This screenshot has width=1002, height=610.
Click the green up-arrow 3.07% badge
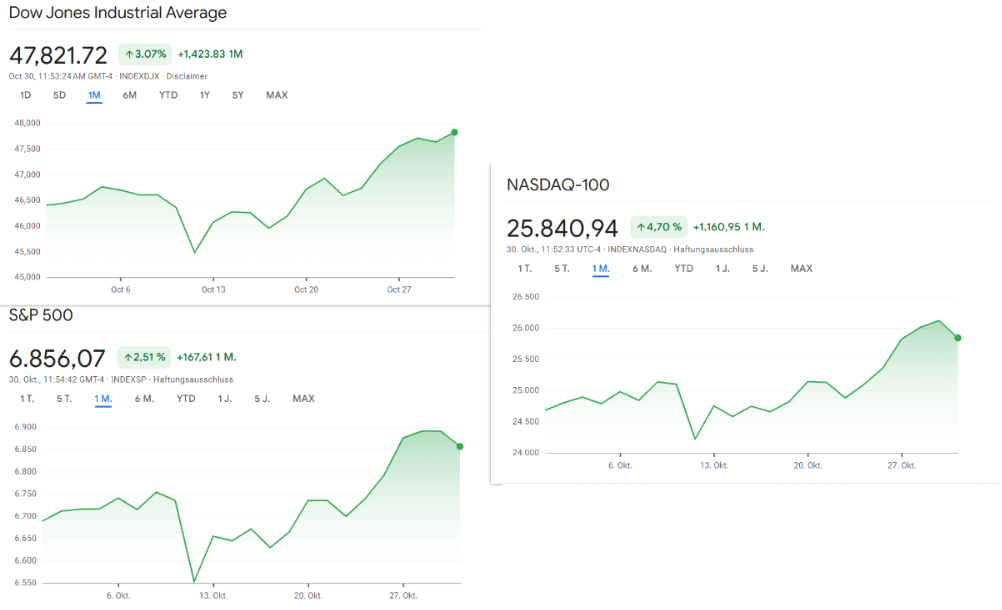(145, 54)
